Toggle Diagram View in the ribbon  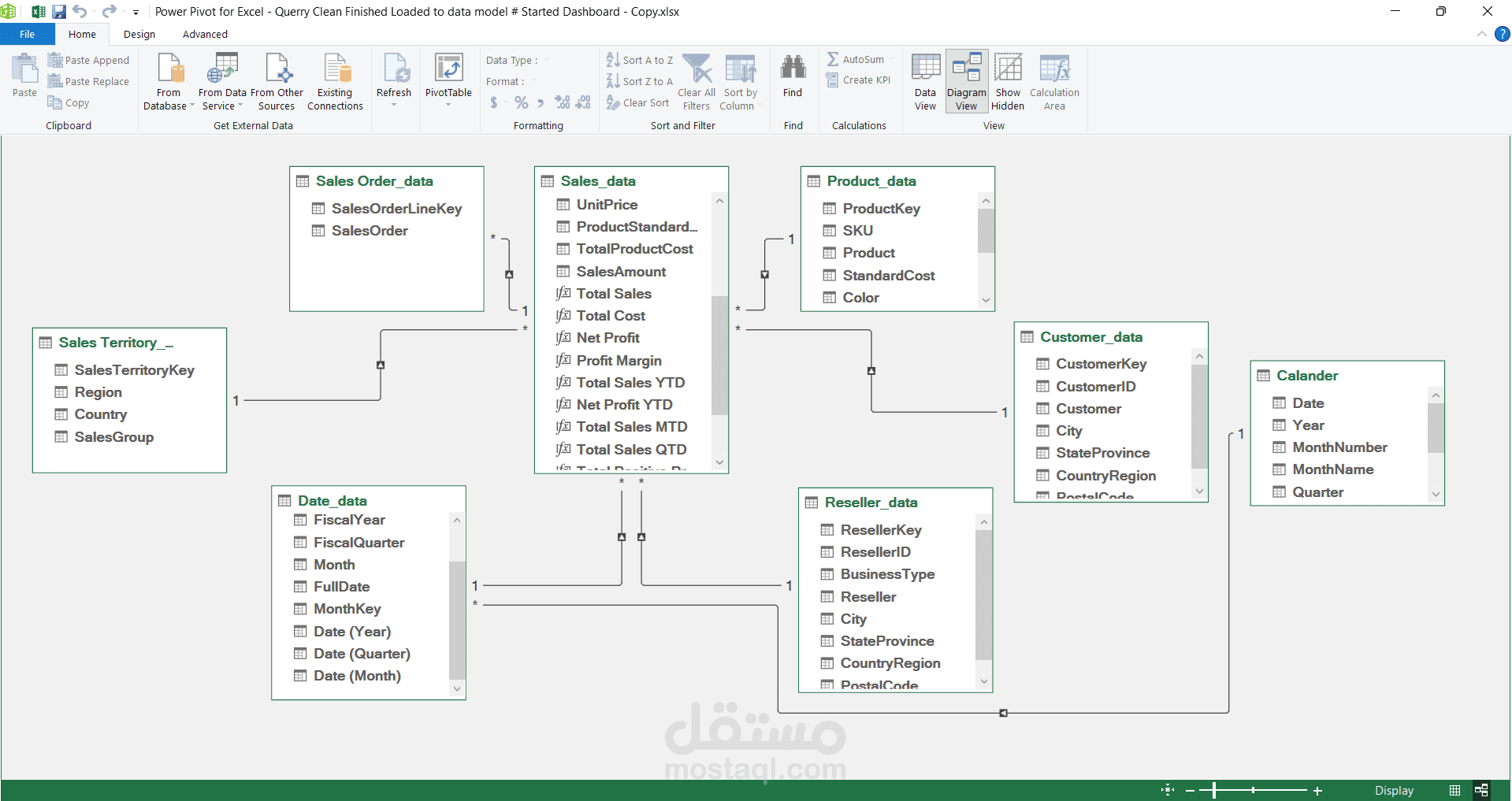pos(967,82)
